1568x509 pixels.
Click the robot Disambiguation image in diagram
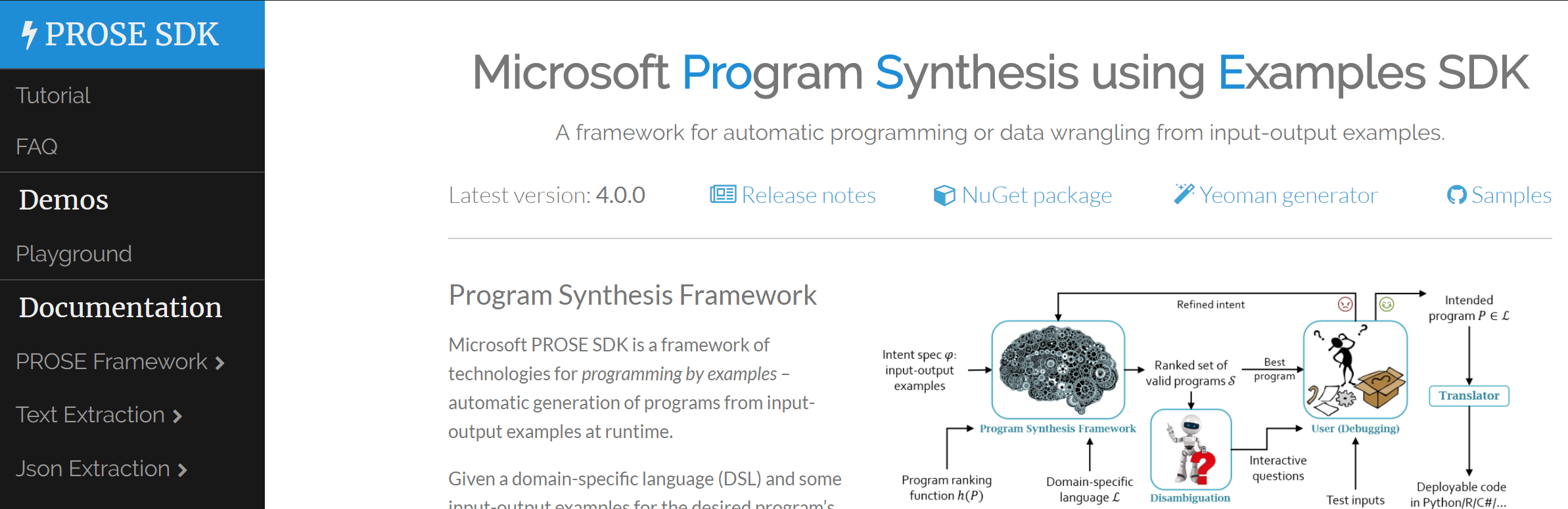(1191, 449)
